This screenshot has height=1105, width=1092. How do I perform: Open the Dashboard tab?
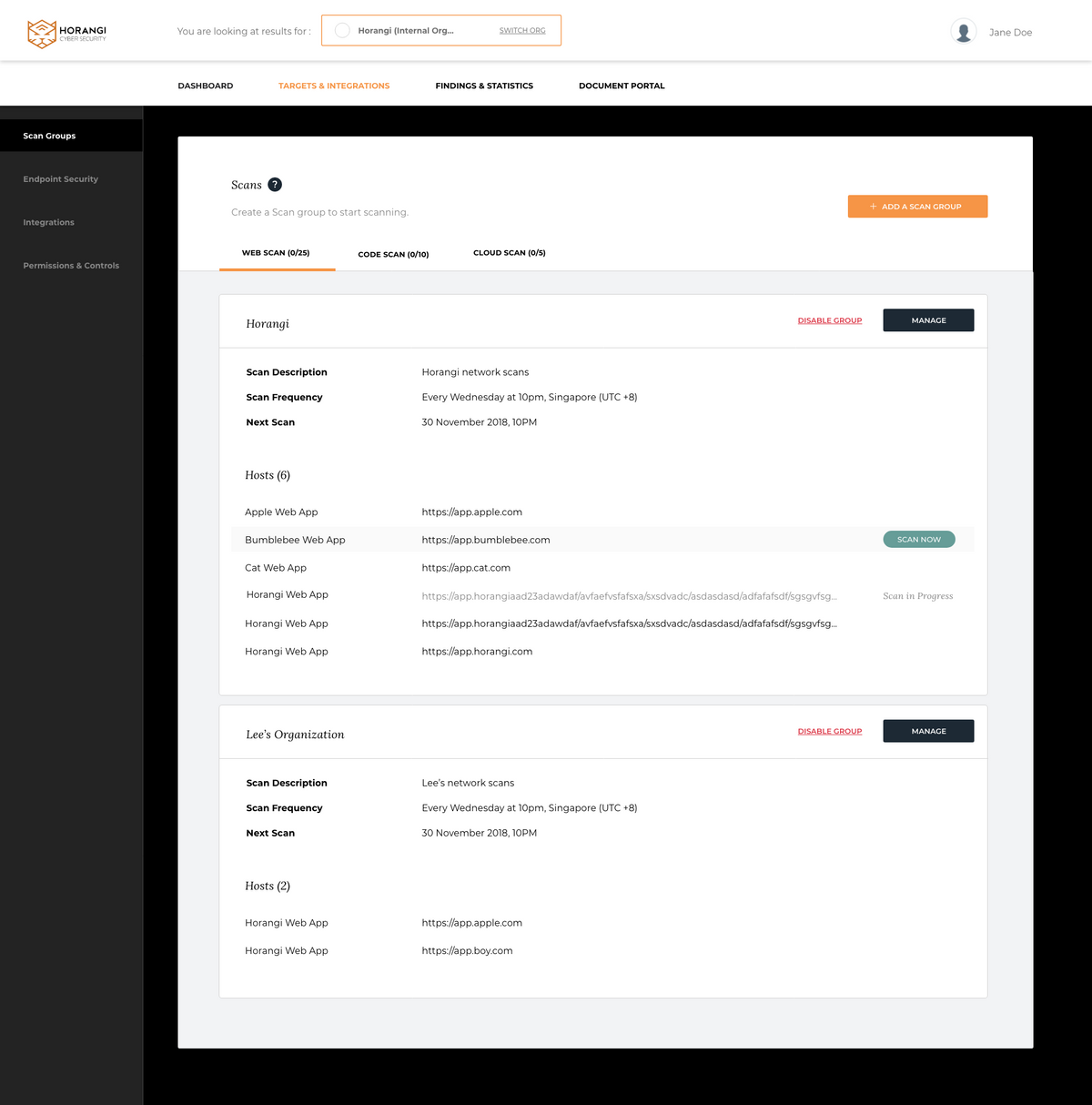pos(205,86)
